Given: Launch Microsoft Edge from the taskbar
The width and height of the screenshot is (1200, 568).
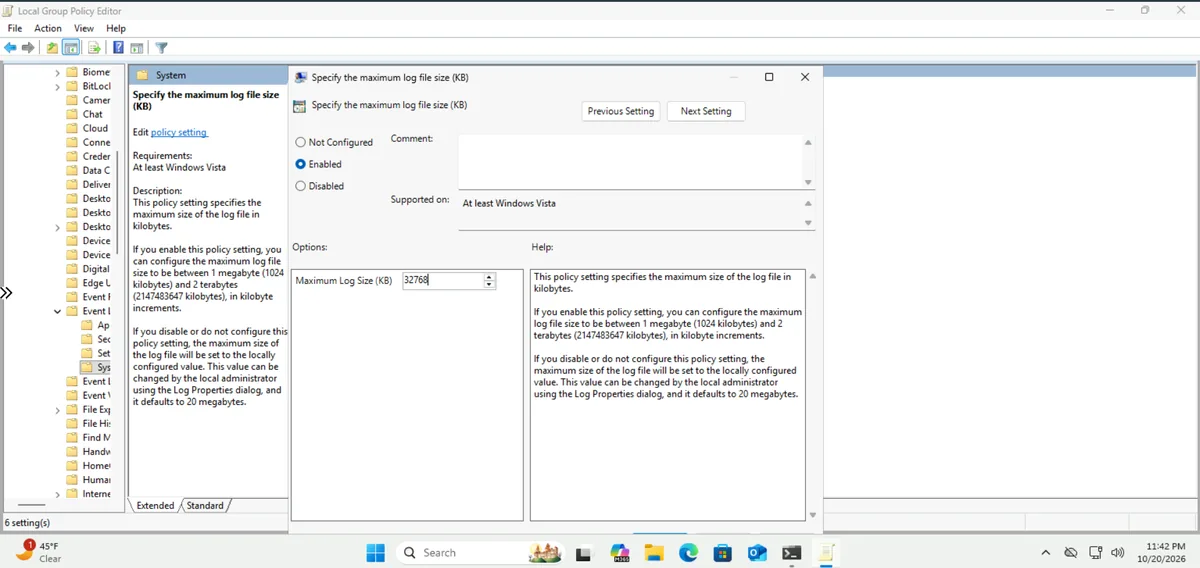Looking at the screenshot, I should [x=688, y=552].
